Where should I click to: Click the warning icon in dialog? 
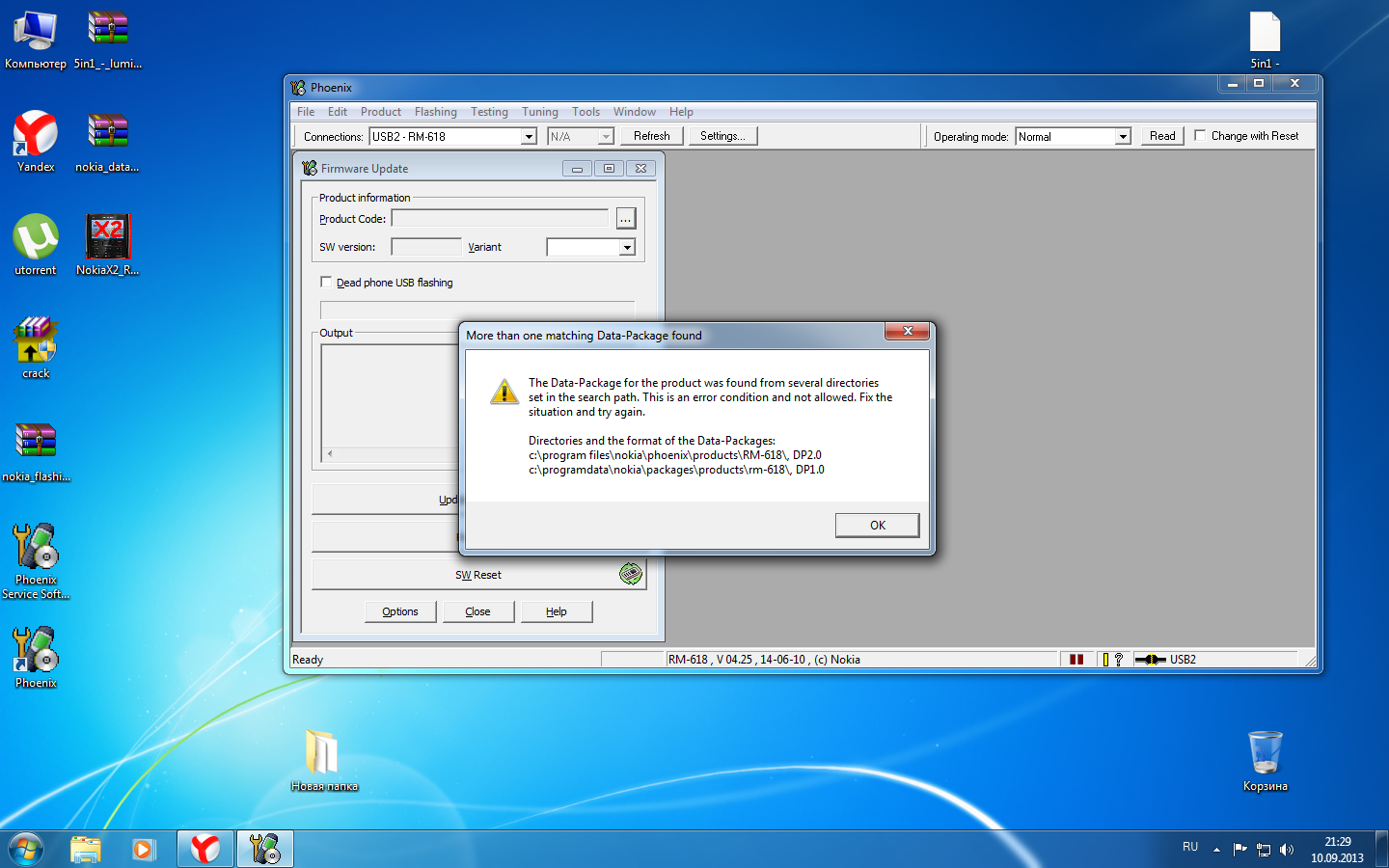[x=504, y=392]
